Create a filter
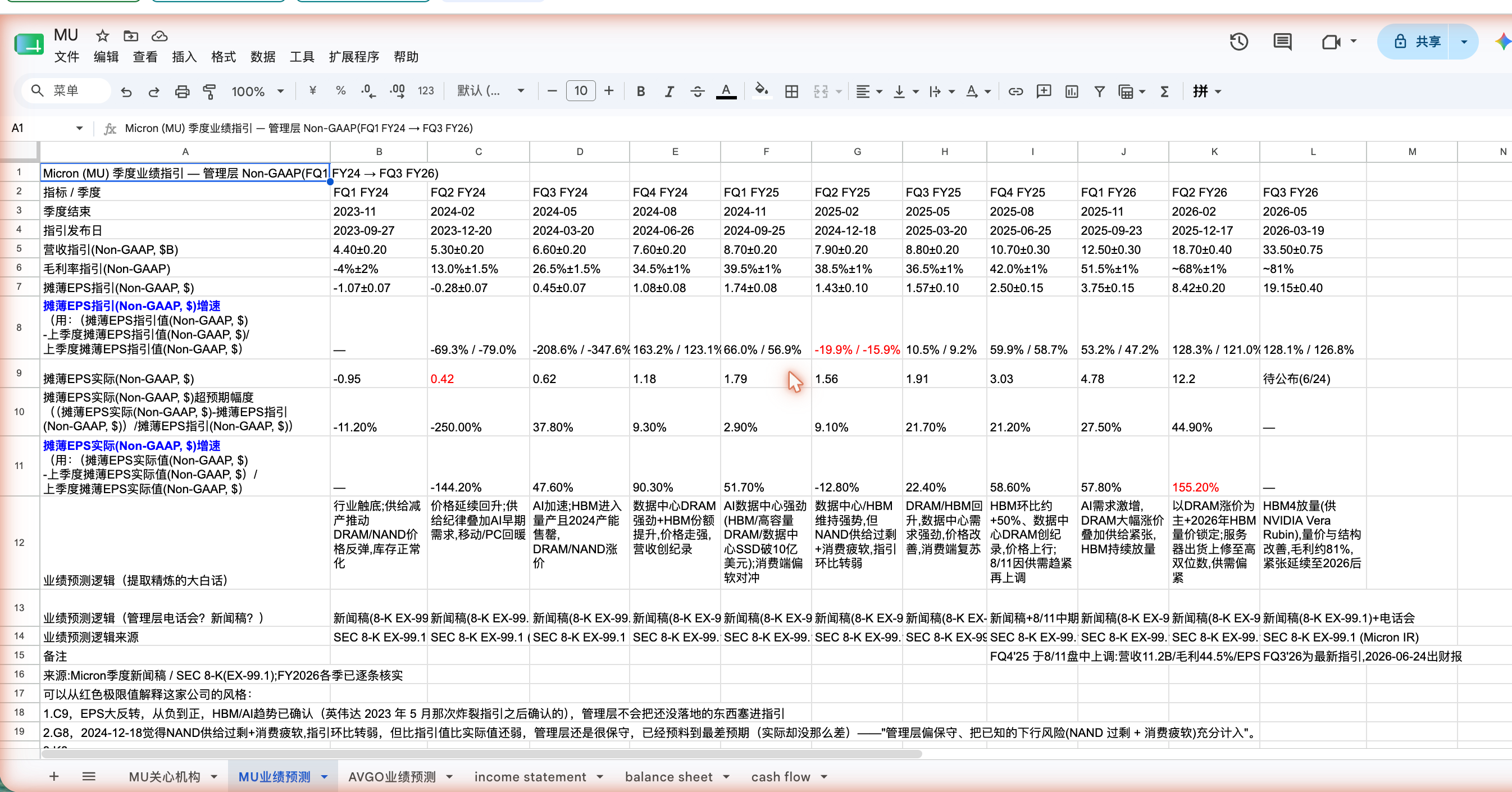The image size is (1512, 792). 1099,91
